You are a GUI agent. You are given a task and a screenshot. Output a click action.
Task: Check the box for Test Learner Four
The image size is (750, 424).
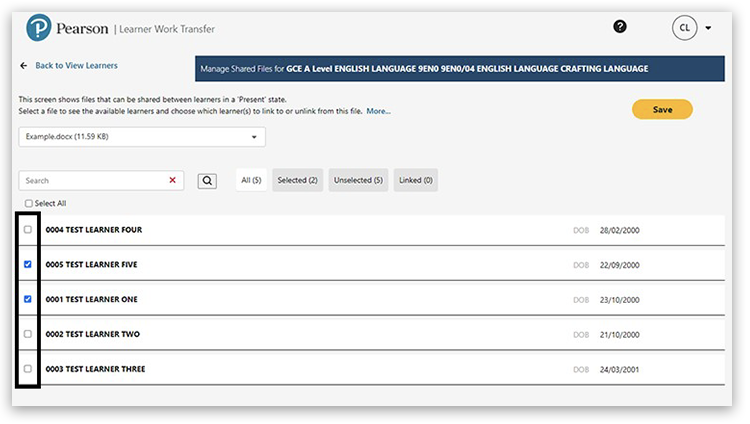point(28,230)
